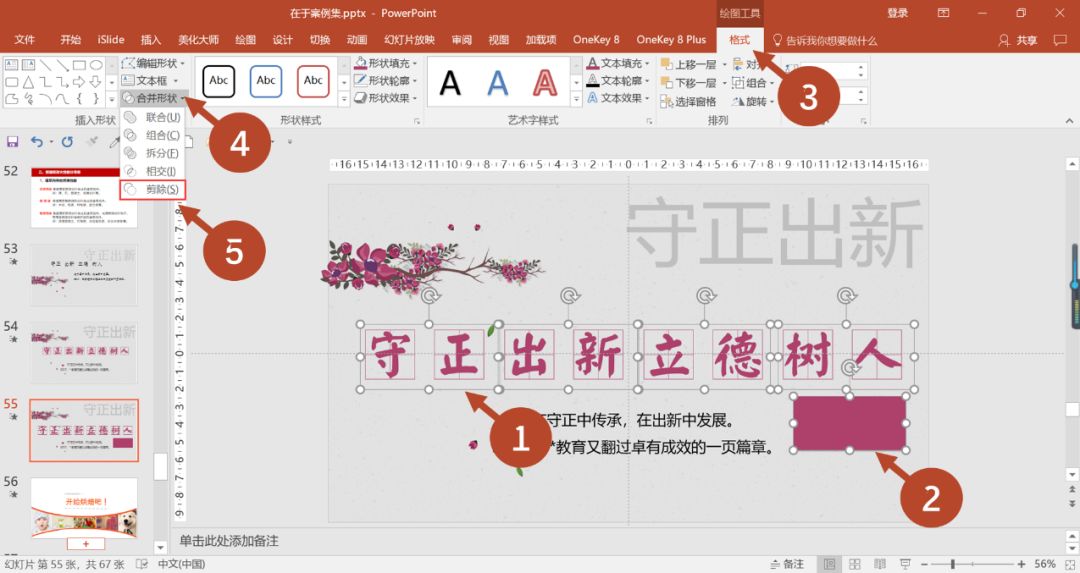Select slide 56 thumbnail
Image resolution: width=1080 pixels, height=573 pixels.
(x=83, y=508)
